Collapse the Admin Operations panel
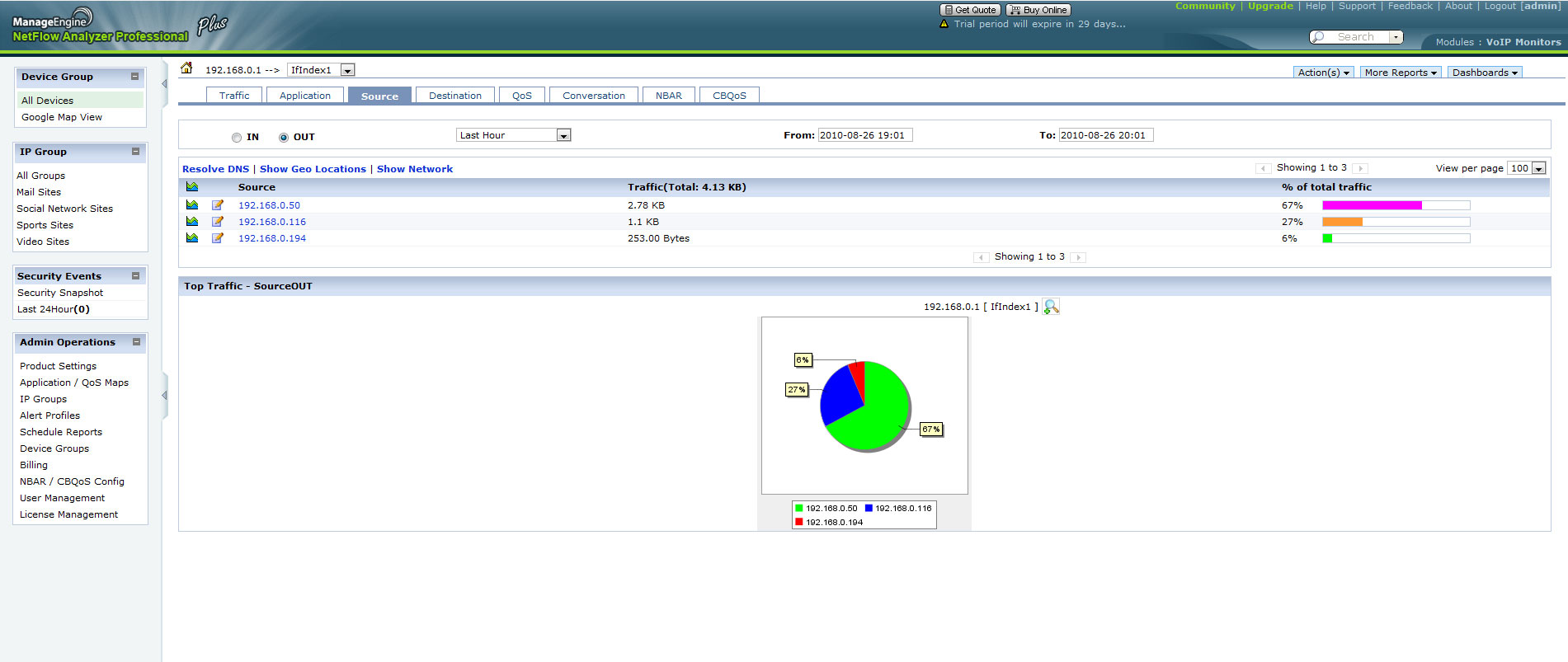Viewport: 1568px width, 662px height. tap(136, 341)
